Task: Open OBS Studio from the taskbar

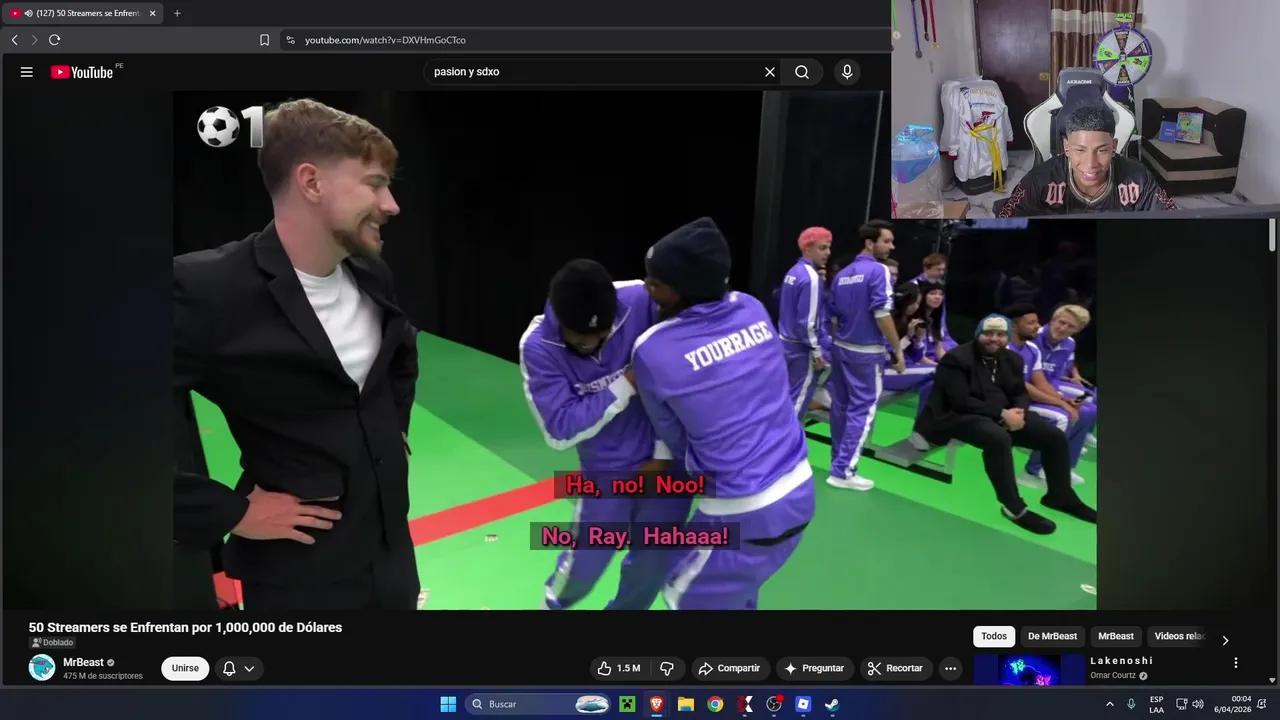Action: pyautogui.click(x=774, y=704)
